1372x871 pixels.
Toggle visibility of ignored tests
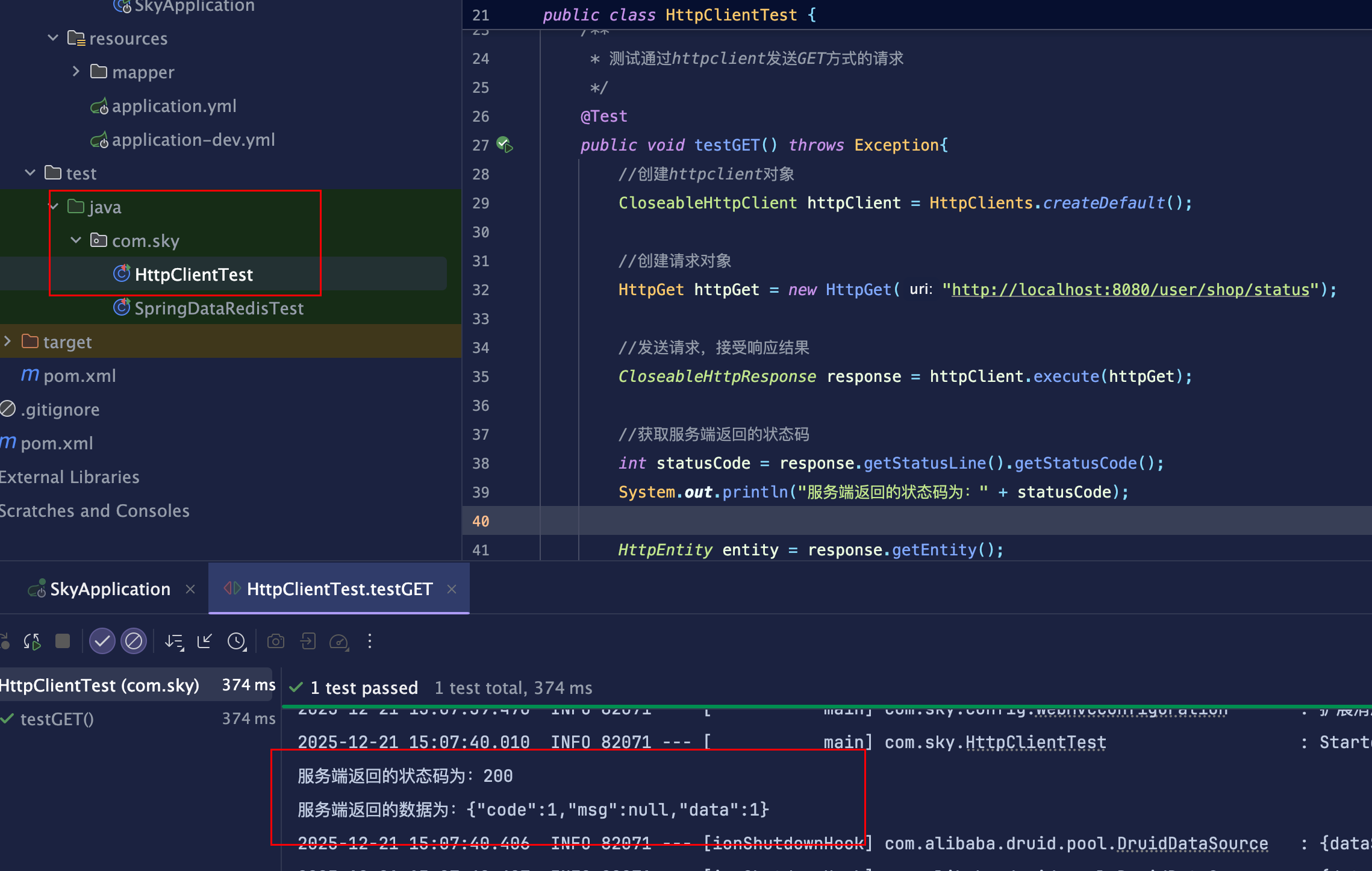(134, 641)
